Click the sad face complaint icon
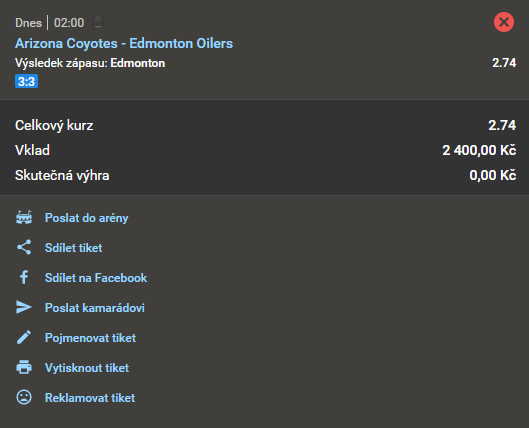Viewport: 529px width, 428px height. tap(24, 397)
